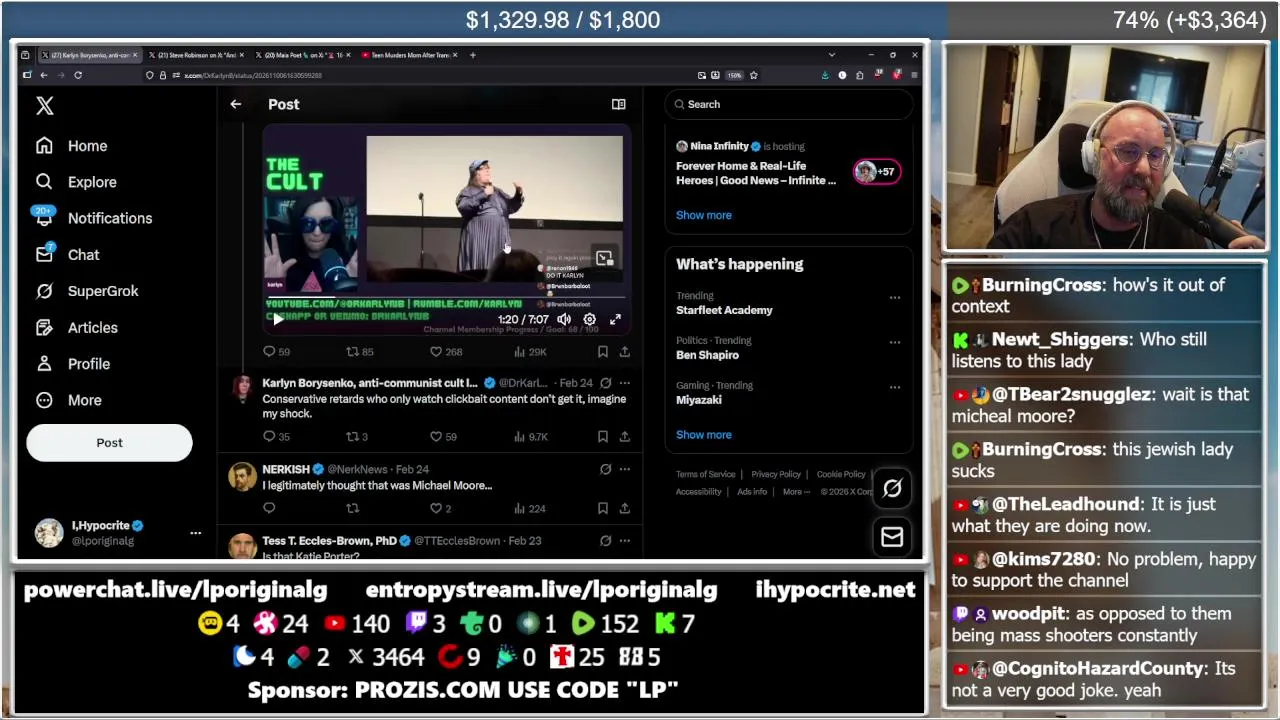Pop out video with picture-in-picture icon
The image size is (1280, 720).
(604, 258)
